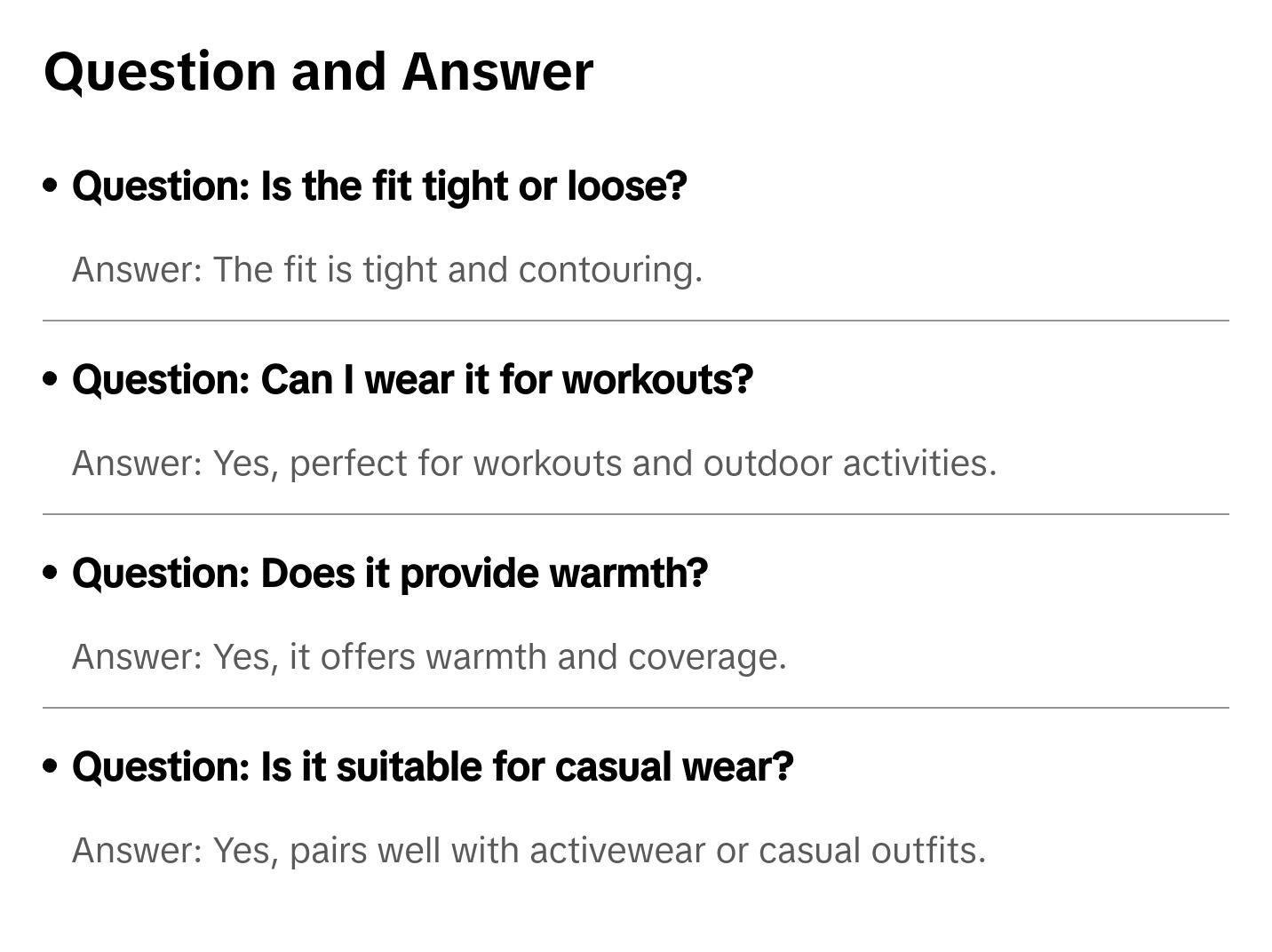Click the bullet beside the fit question
The height and width of the screenshot is (952, 1272).
tap(51, 186)
